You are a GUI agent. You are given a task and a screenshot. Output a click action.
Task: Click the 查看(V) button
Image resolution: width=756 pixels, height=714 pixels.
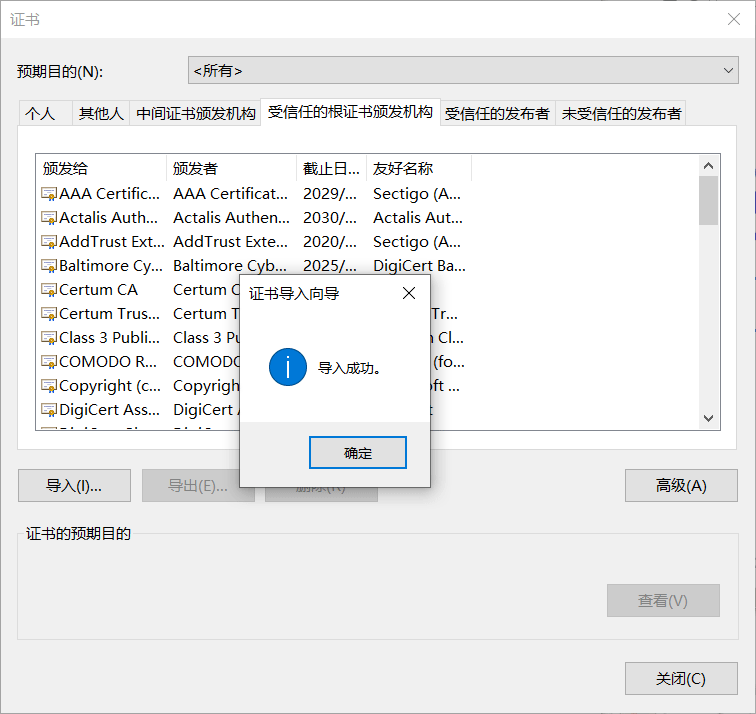(663, 600)
